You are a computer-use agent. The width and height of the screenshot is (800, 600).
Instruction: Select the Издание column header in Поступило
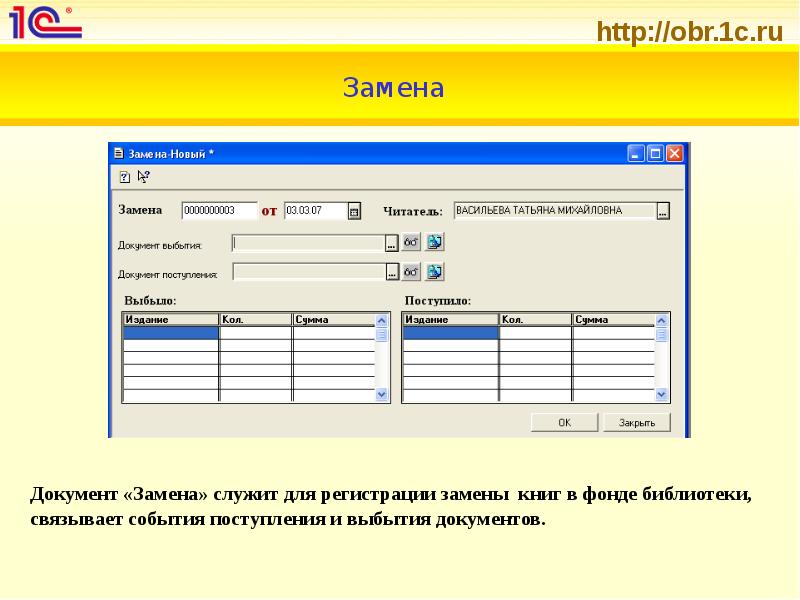(449, 319)
